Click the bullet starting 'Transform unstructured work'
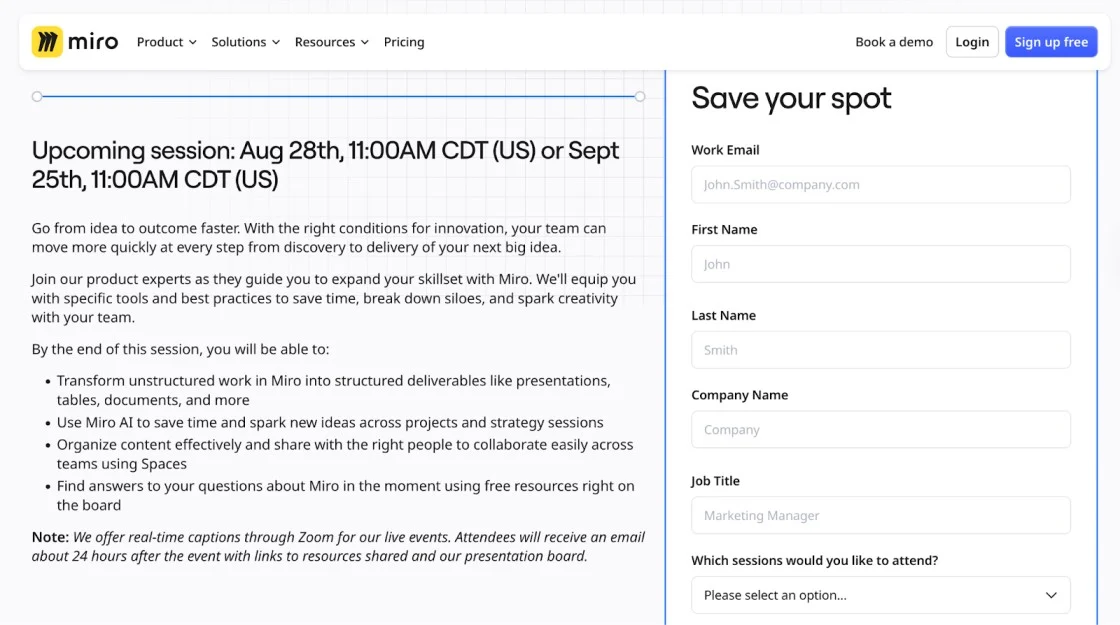The width and height of the screenshot is (1120, 625). point(334,390)
